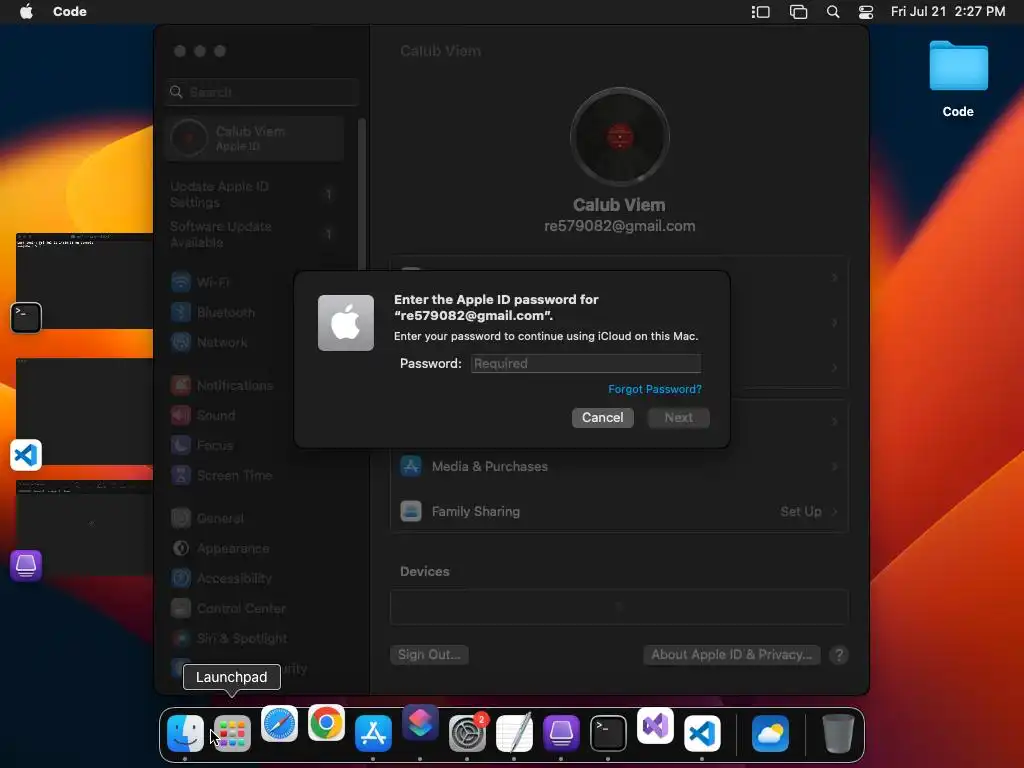
Task: Open Control Center in menu bar
Action: tap(866, 12)
